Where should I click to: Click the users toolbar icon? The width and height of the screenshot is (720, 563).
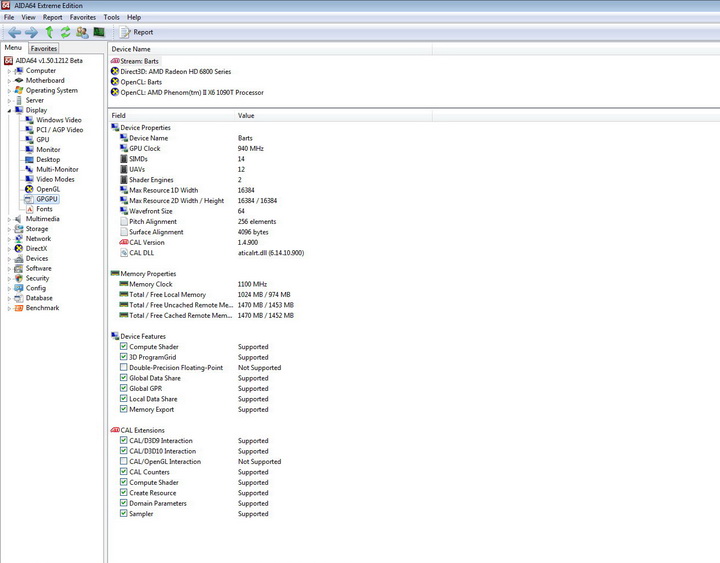(x=82, y=32)
